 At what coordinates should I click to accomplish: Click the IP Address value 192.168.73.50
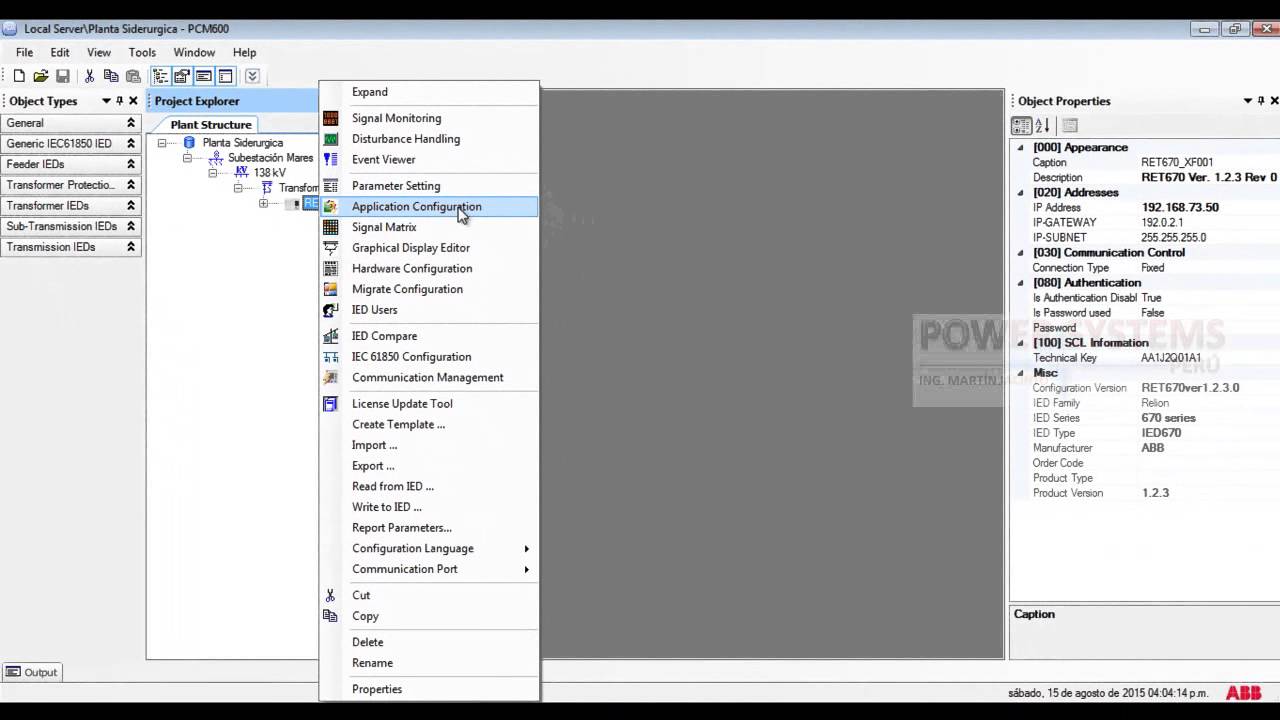coord(1180,208)
